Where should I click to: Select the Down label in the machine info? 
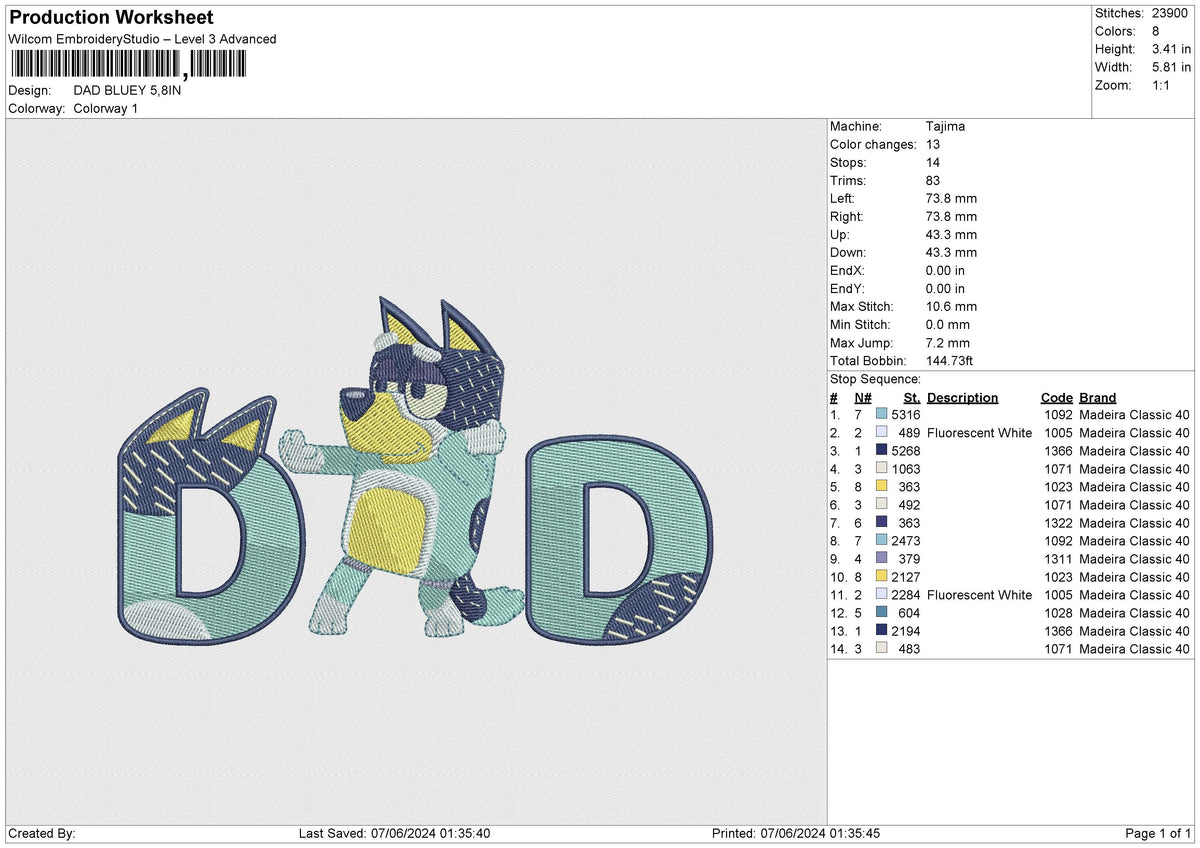[848, 253]
